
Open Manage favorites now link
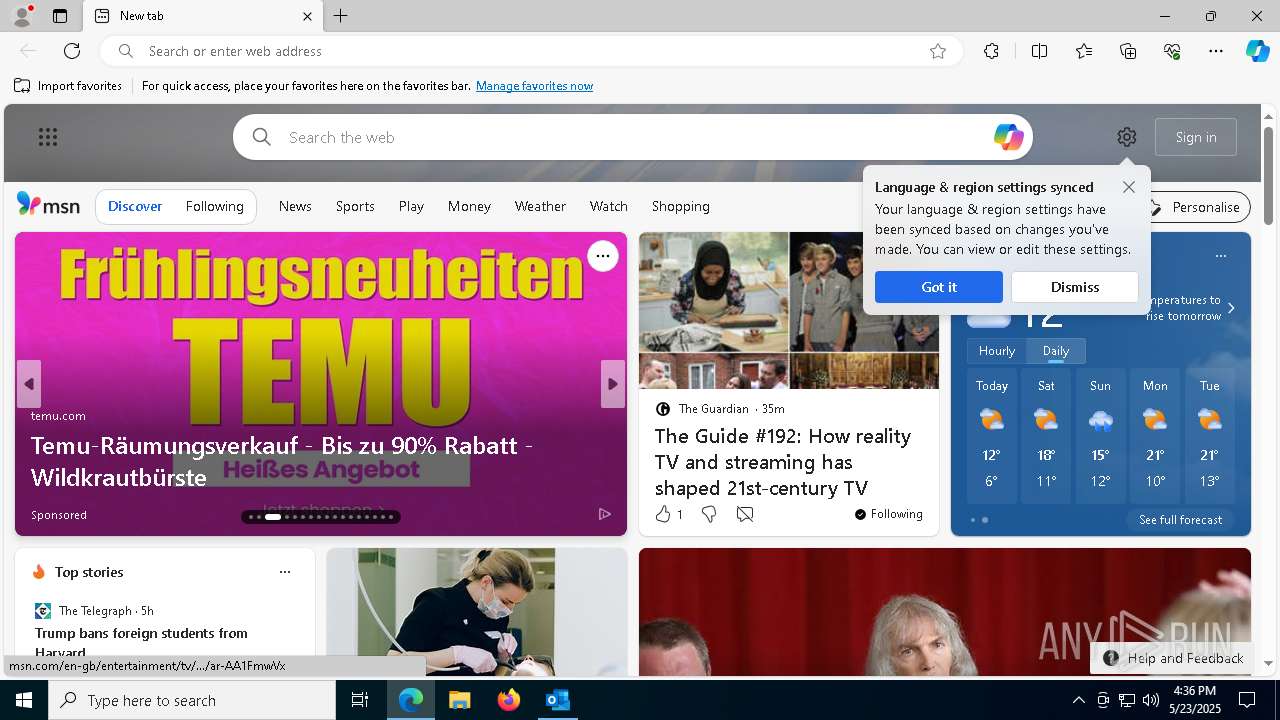534,86
